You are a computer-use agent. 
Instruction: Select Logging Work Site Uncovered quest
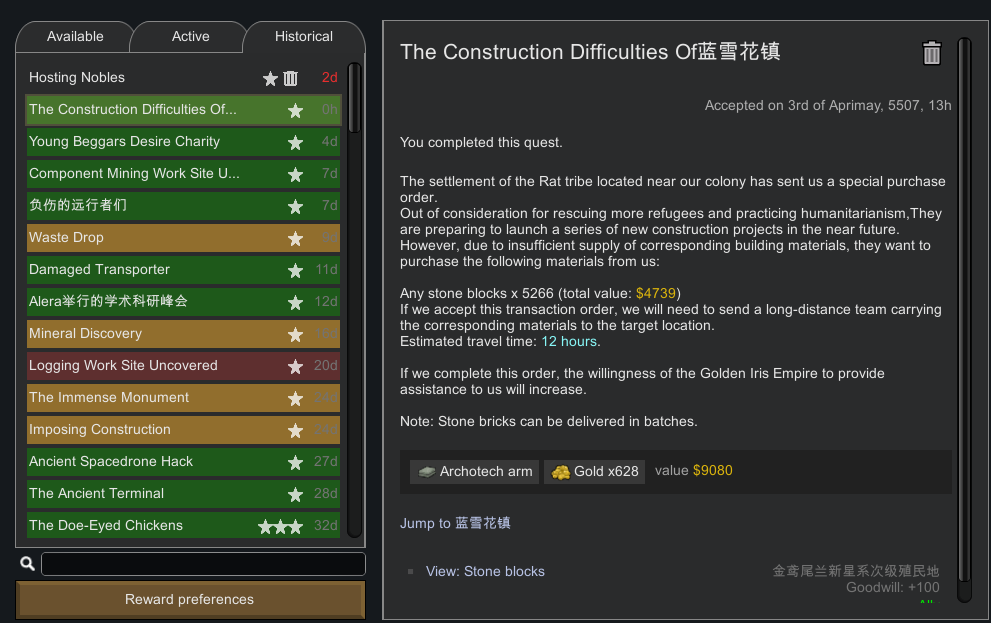click(183, 366)
